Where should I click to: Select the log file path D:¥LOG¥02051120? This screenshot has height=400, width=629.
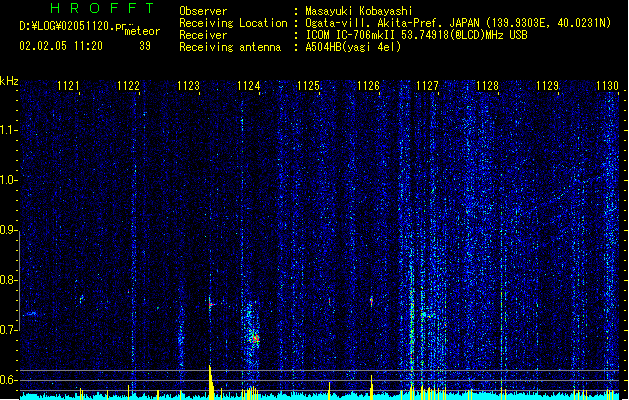point(66,26)
